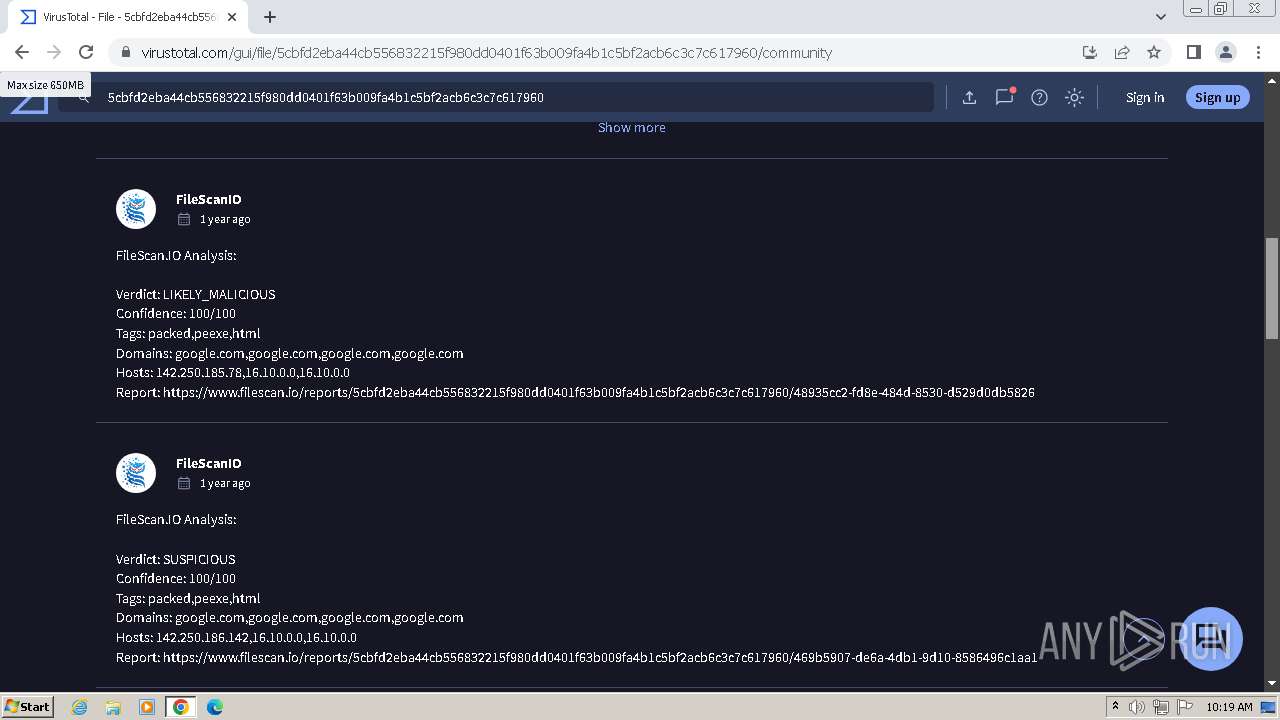
Task: Click the Sign in link
Action: coord(1145,97)
